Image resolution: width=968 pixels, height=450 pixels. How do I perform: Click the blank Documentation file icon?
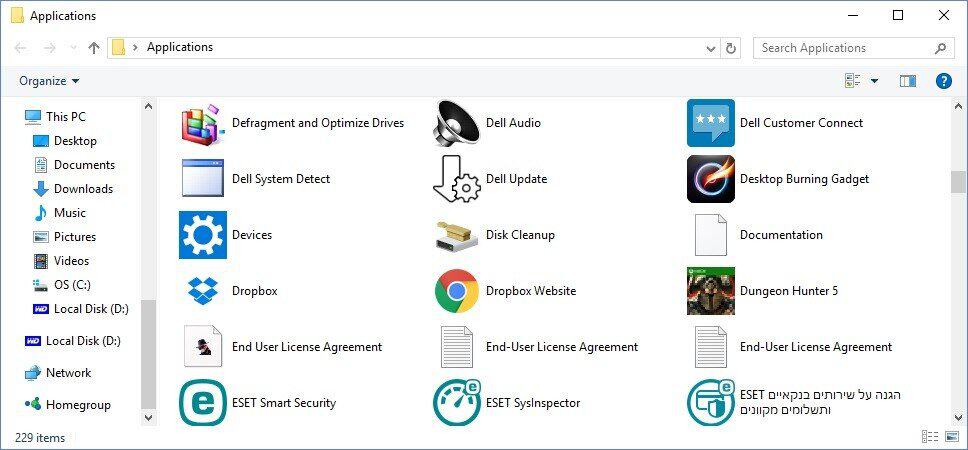711,235
